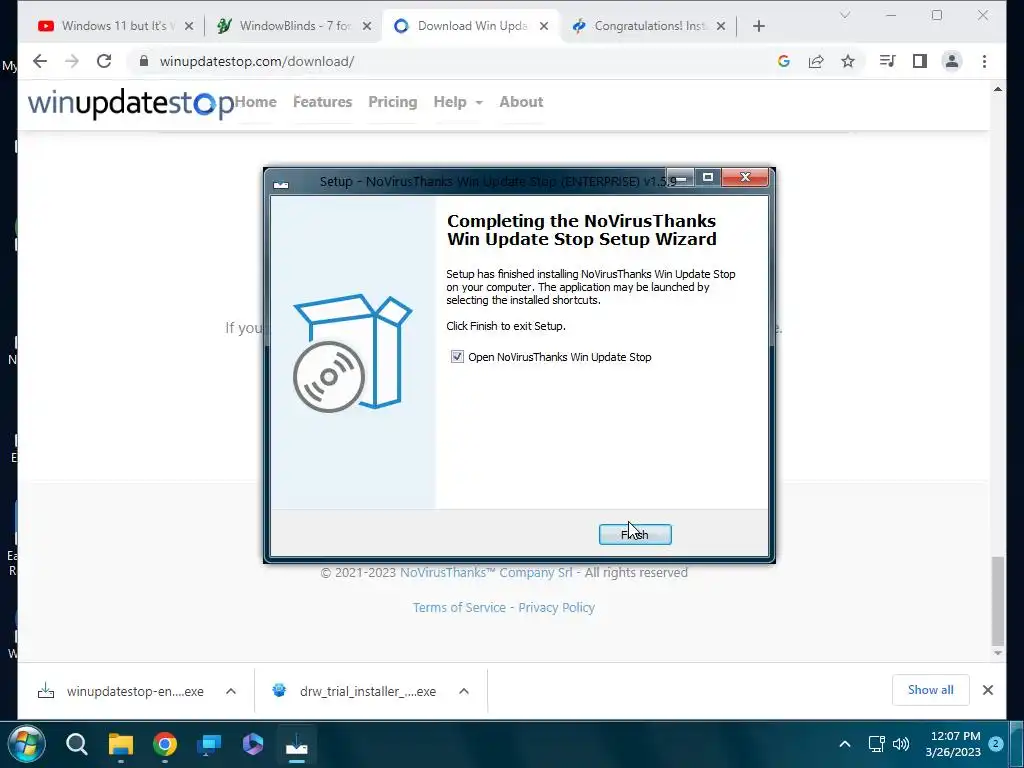
Task: Open the purple hexagon taskbar app
Action: pos(253,744)
